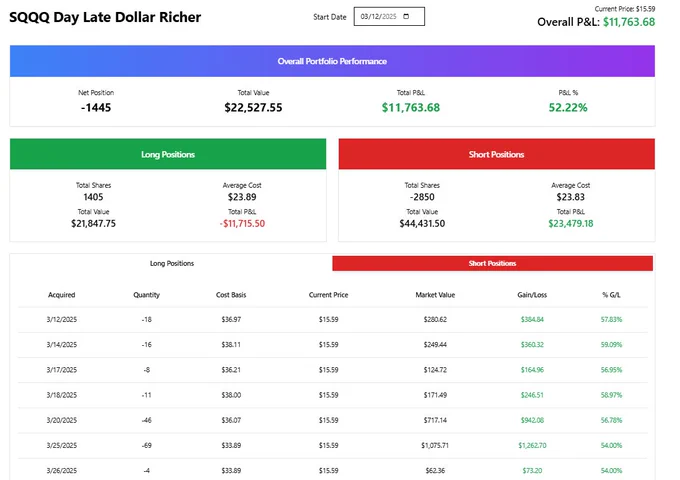Click the market value $717.14 cell
The image size is (680, 480).
pos(435,420)
